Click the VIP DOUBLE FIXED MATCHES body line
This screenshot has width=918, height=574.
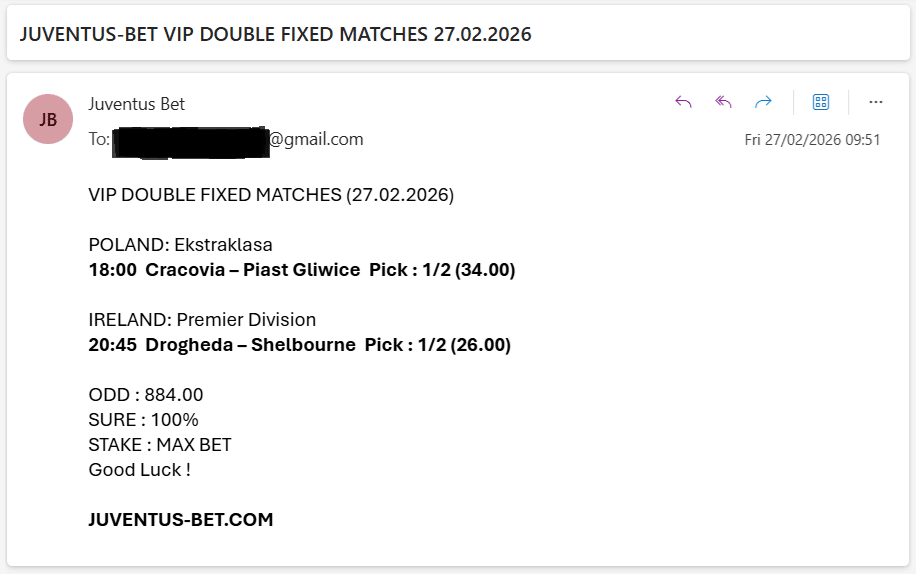271,195
